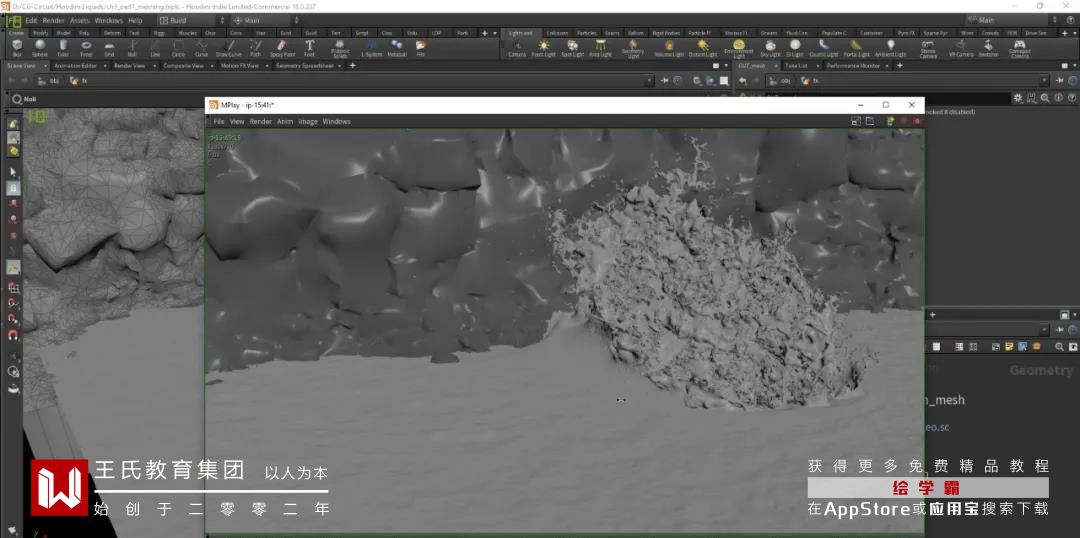Select the Metaball shelf tool
Viewport: 1080px width, 538px height.
[x=397, y=48]
